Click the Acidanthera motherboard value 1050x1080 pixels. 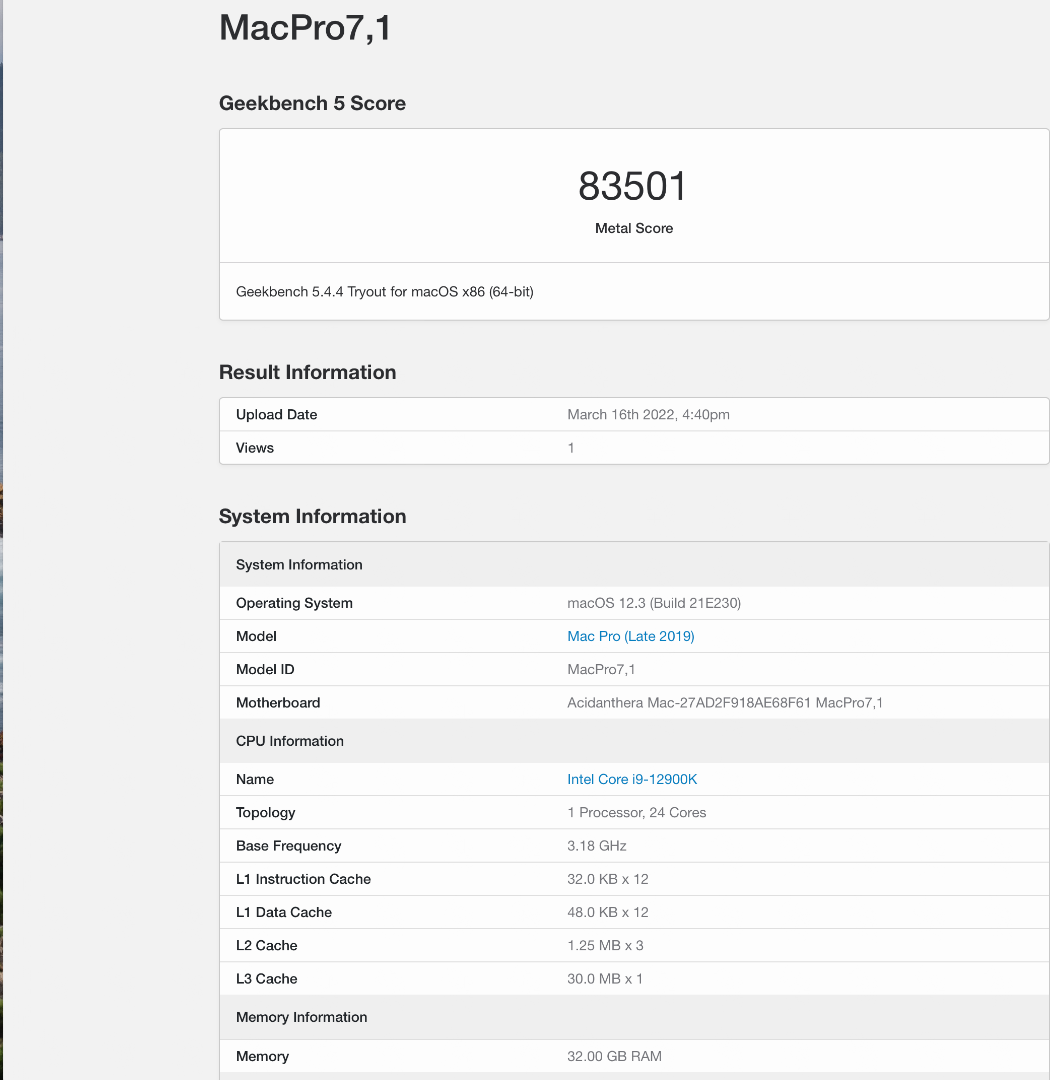coord(724,703)
